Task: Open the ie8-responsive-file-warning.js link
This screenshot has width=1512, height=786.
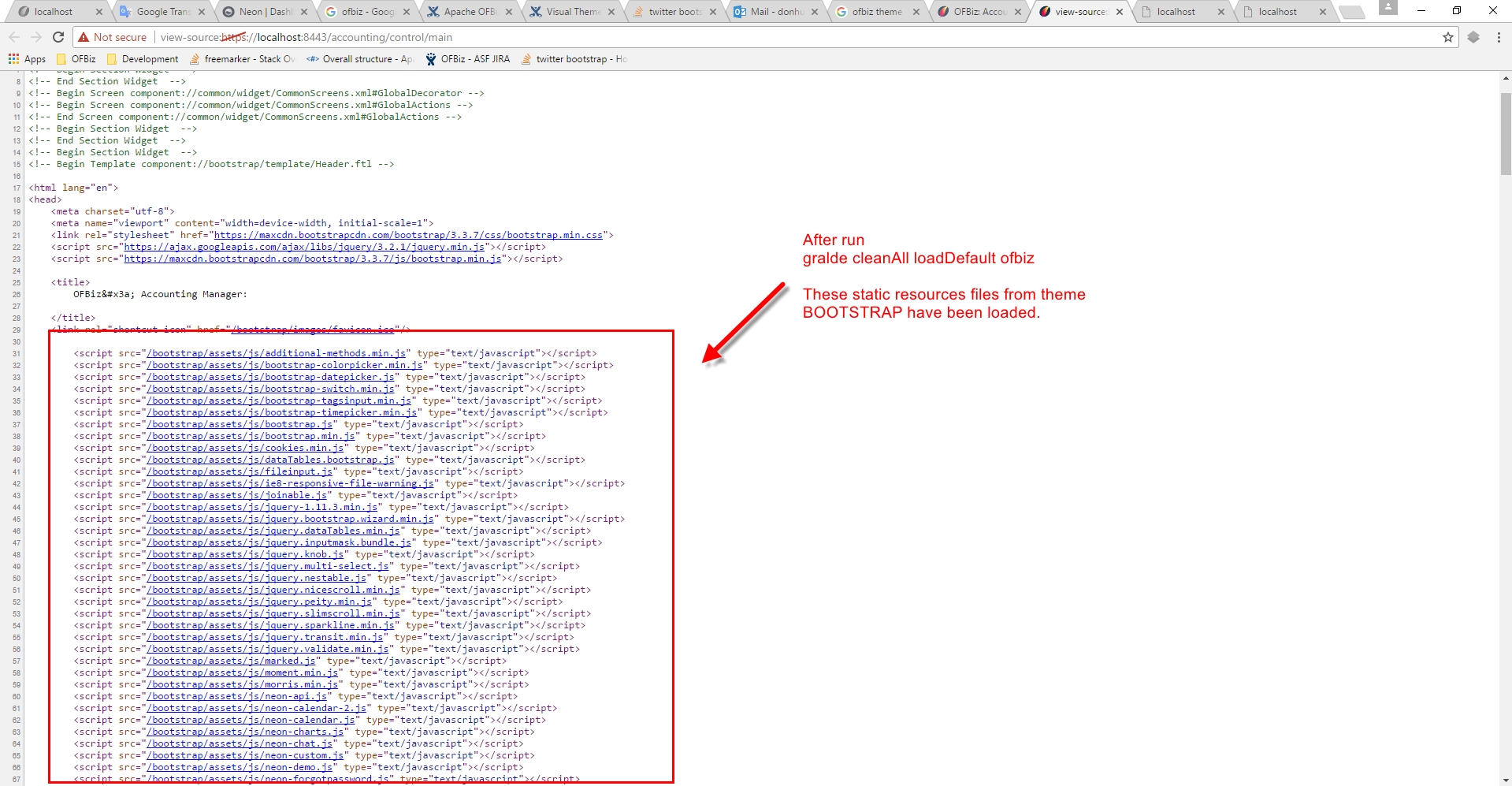Action: click(290, 483)
